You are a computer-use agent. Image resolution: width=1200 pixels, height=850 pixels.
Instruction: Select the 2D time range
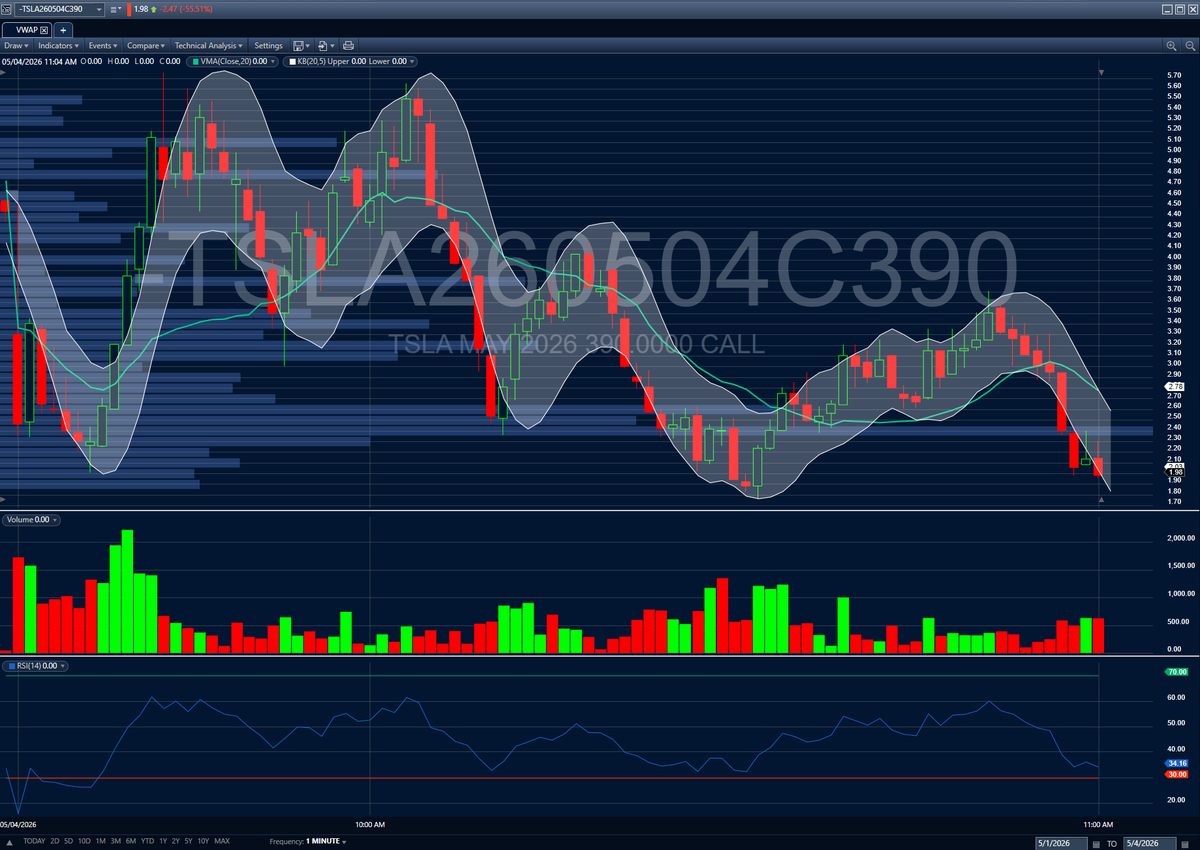coord(55,841)
